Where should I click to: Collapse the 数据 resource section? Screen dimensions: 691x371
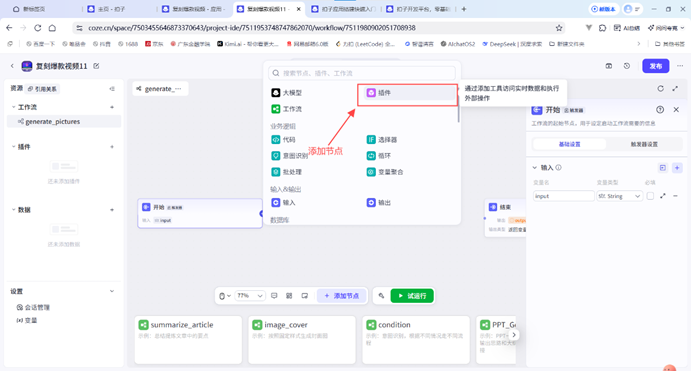[13, 210]
